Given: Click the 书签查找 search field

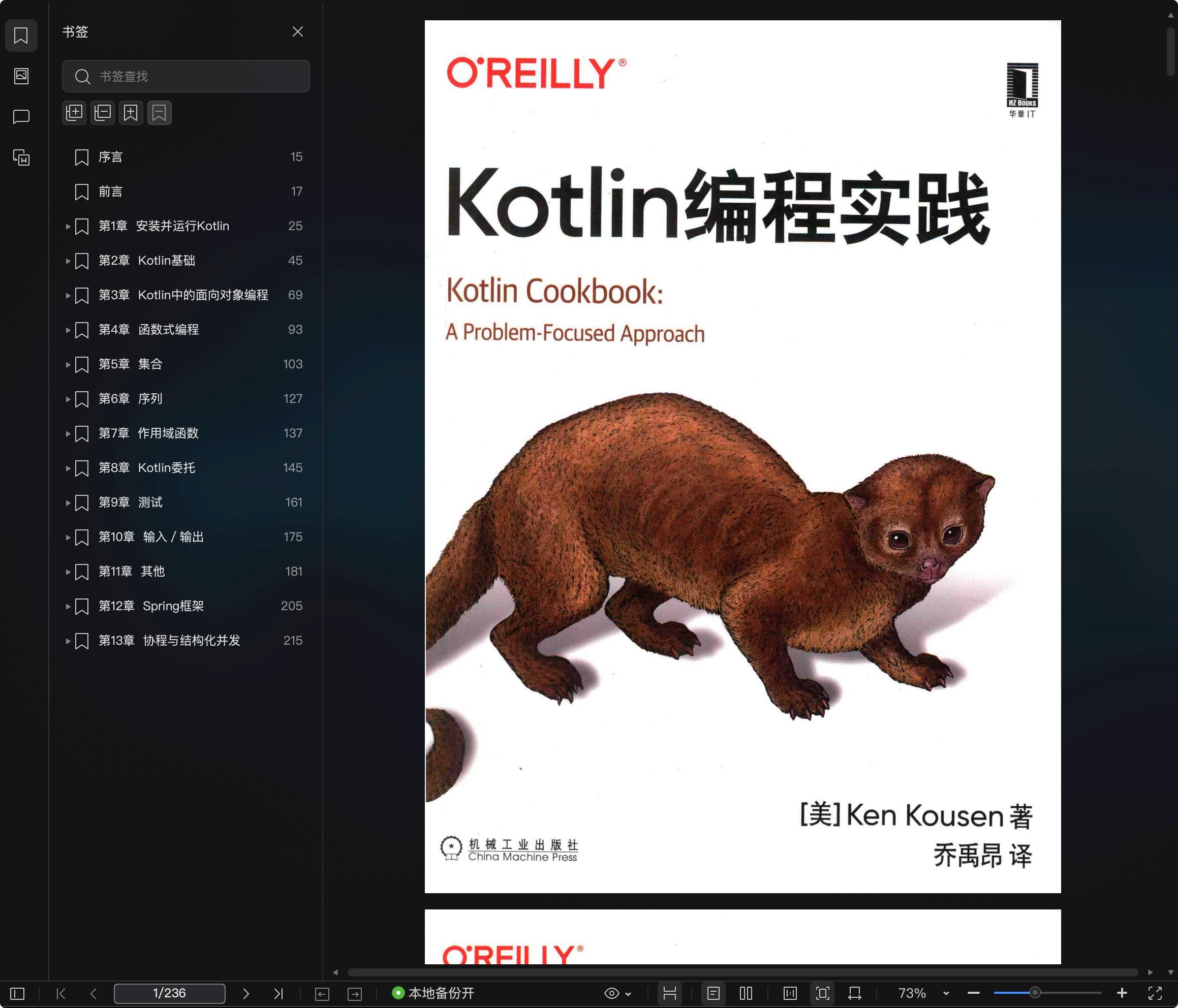Looking at the screenshot, I should (186, 76).
